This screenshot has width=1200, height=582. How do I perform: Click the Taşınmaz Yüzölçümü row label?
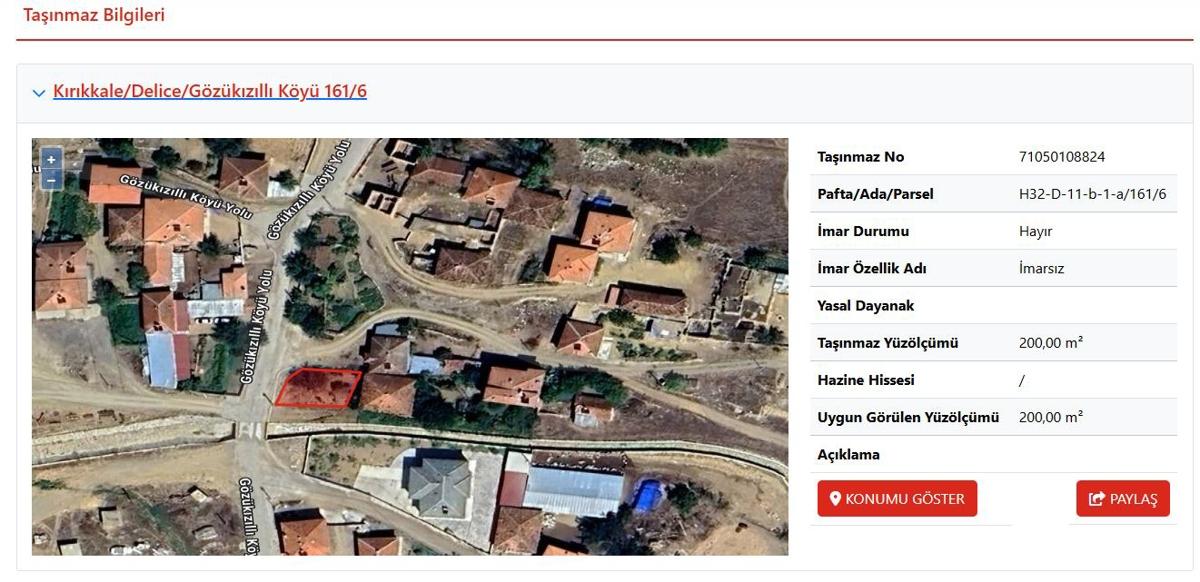[x=887, y=343]
